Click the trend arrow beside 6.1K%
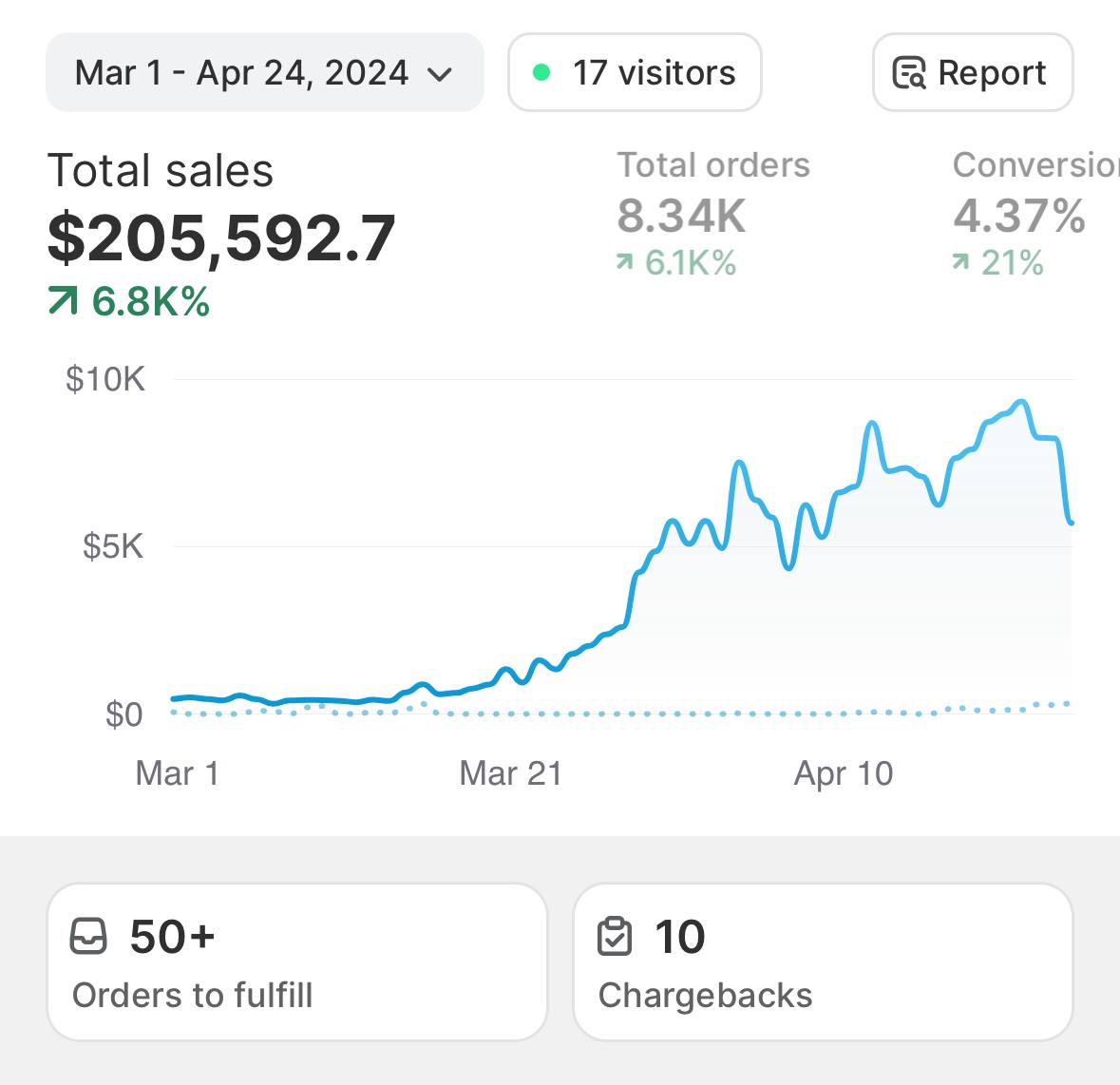This screenshot has height=1085, width=1120. click(624, 262)
